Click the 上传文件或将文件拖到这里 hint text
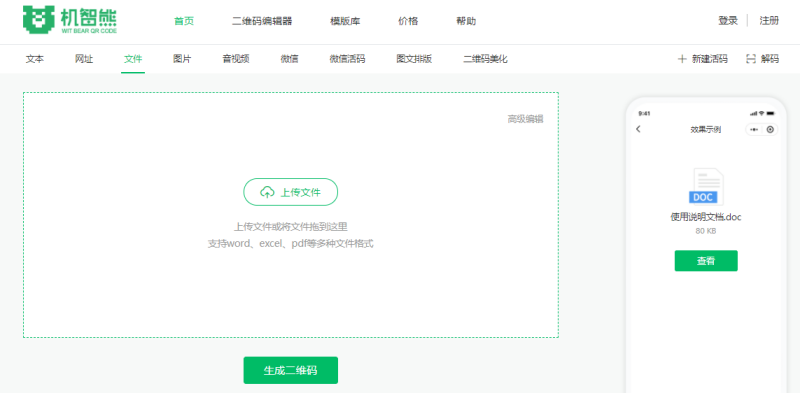 click(290, 227)
